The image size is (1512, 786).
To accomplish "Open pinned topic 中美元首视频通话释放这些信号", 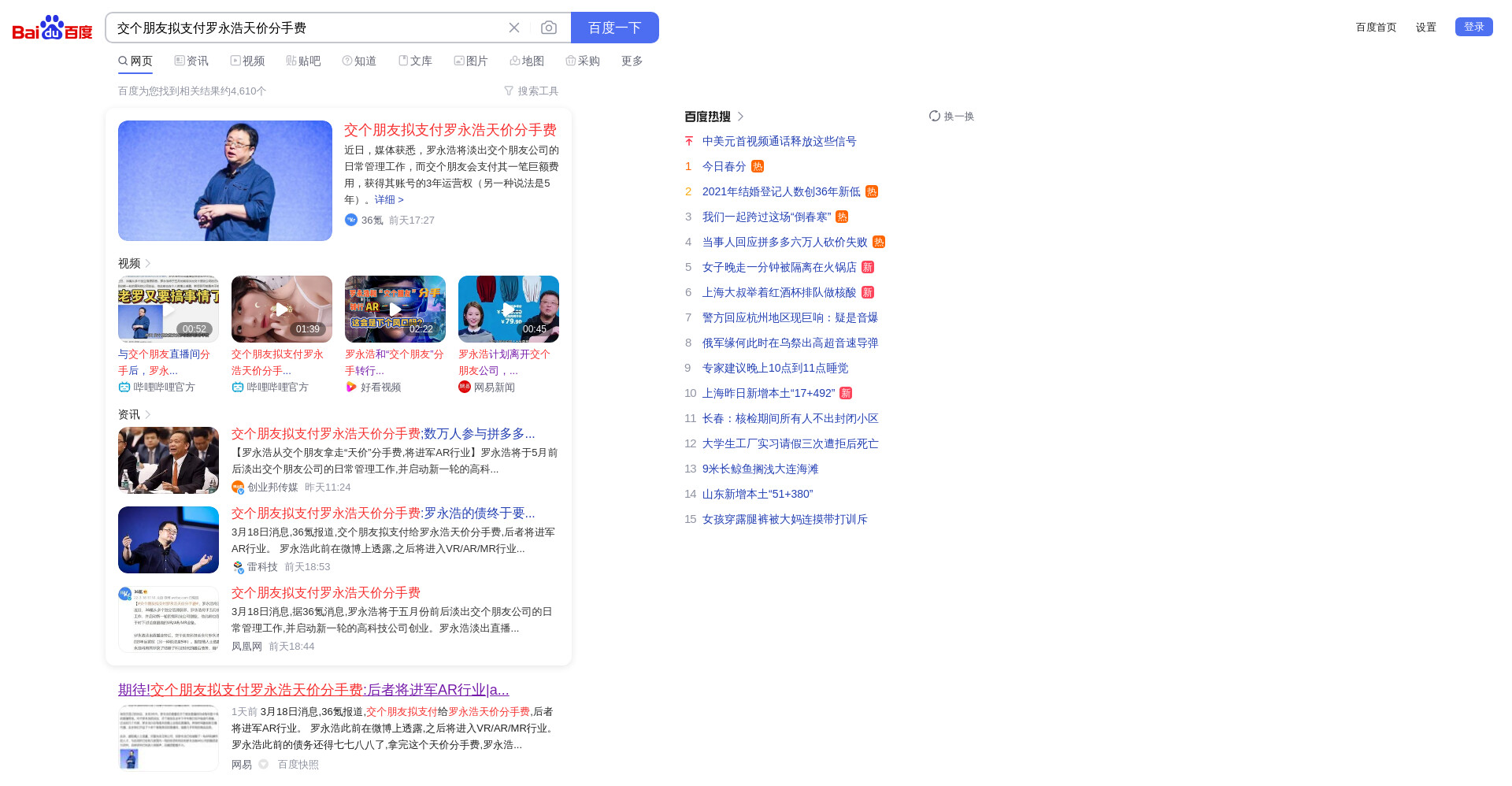I will coord(780,142).
